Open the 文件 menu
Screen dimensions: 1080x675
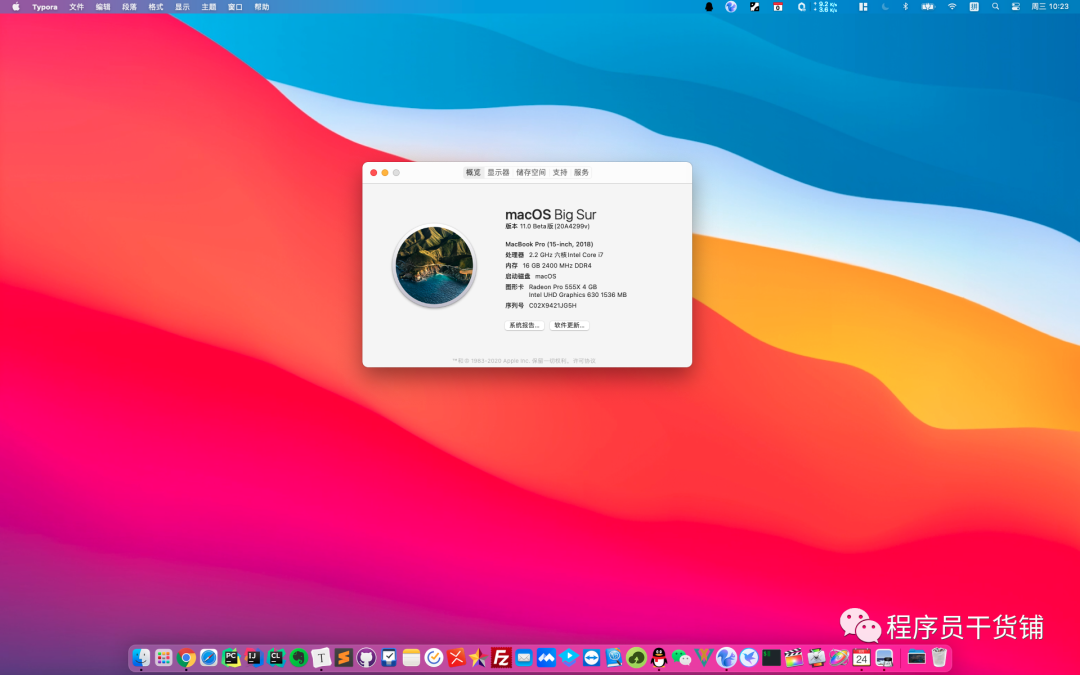[76, 7]
